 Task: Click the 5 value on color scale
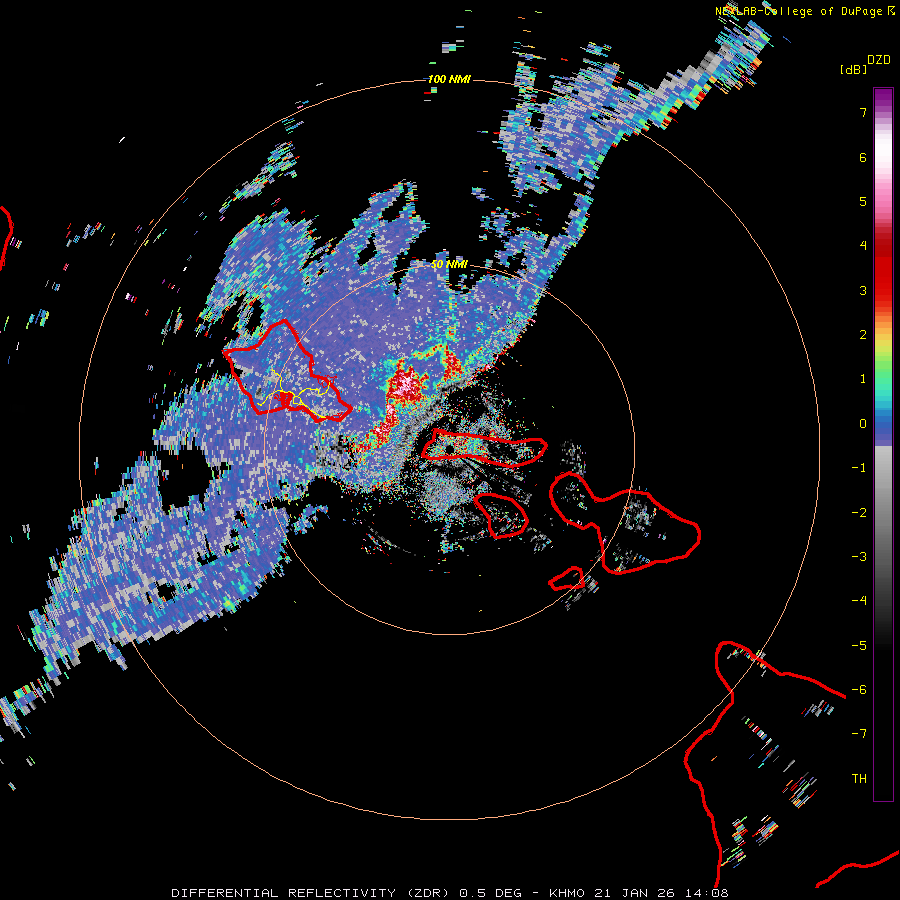pos(863,201)
